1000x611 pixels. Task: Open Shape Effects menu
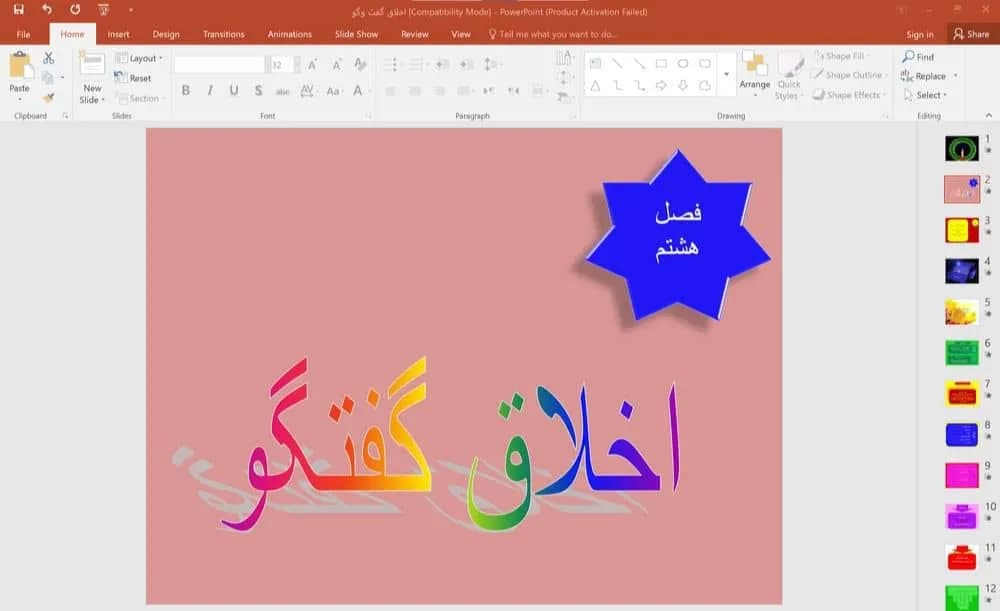tap(849, 95)
